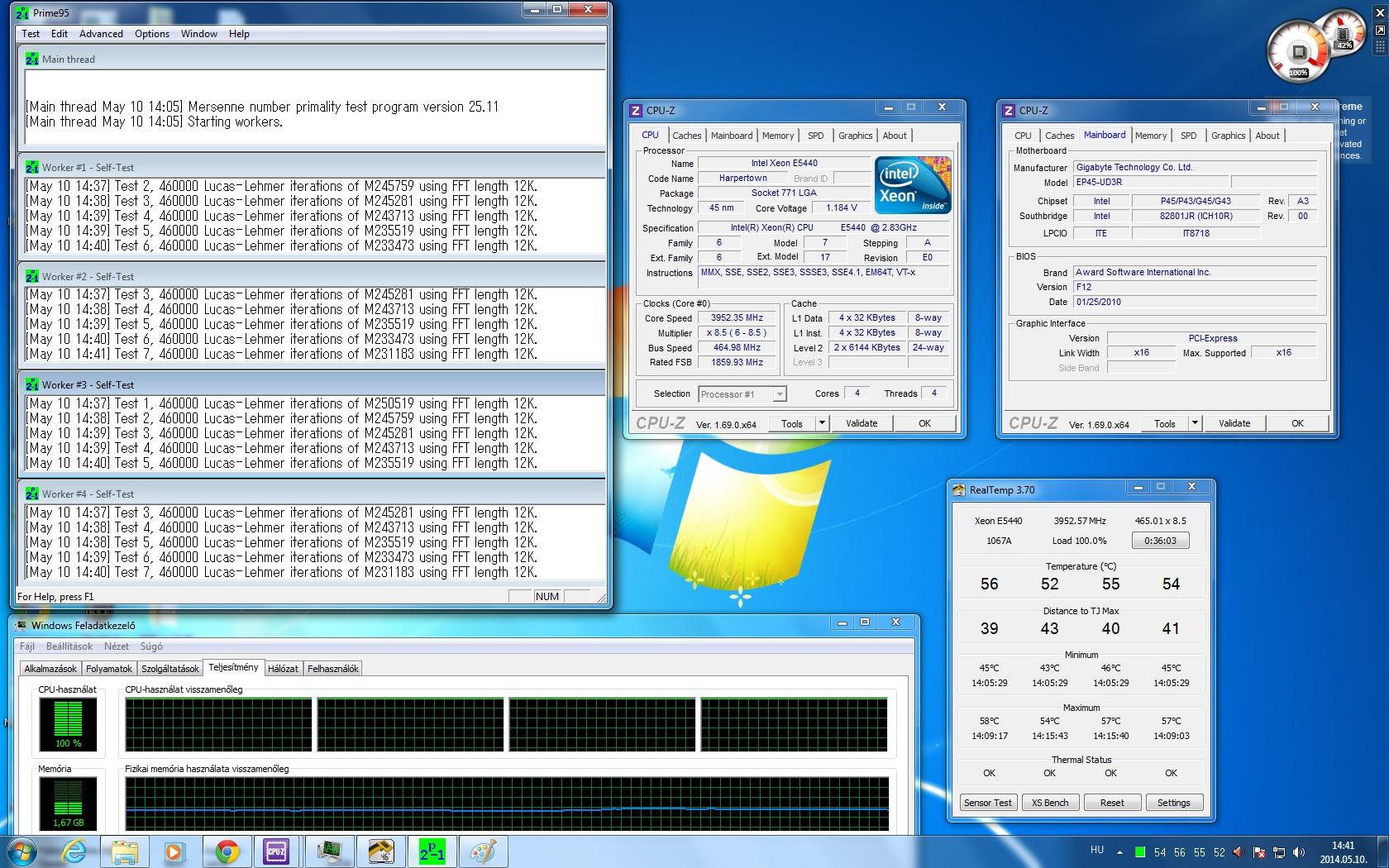Screen dimensions: 1389x868
Task: Switch to Prime95 via its green taskbar icon
Action: [432, 851]
